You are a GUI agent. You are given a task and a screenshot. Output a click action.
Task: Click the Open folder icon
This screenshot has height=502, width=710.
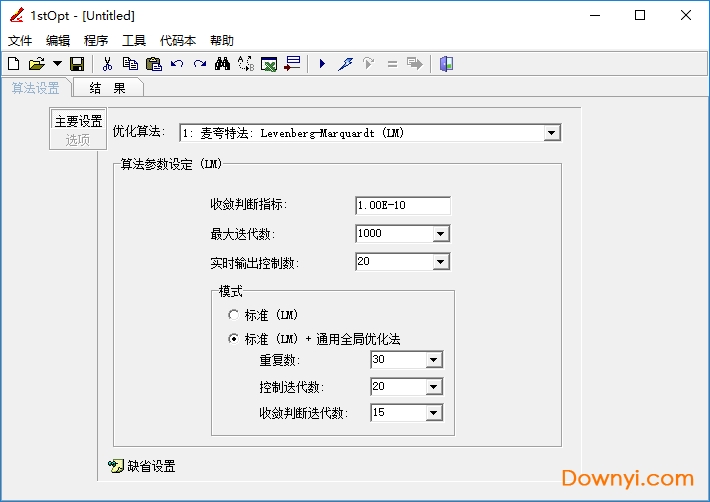tap(36, 64)
